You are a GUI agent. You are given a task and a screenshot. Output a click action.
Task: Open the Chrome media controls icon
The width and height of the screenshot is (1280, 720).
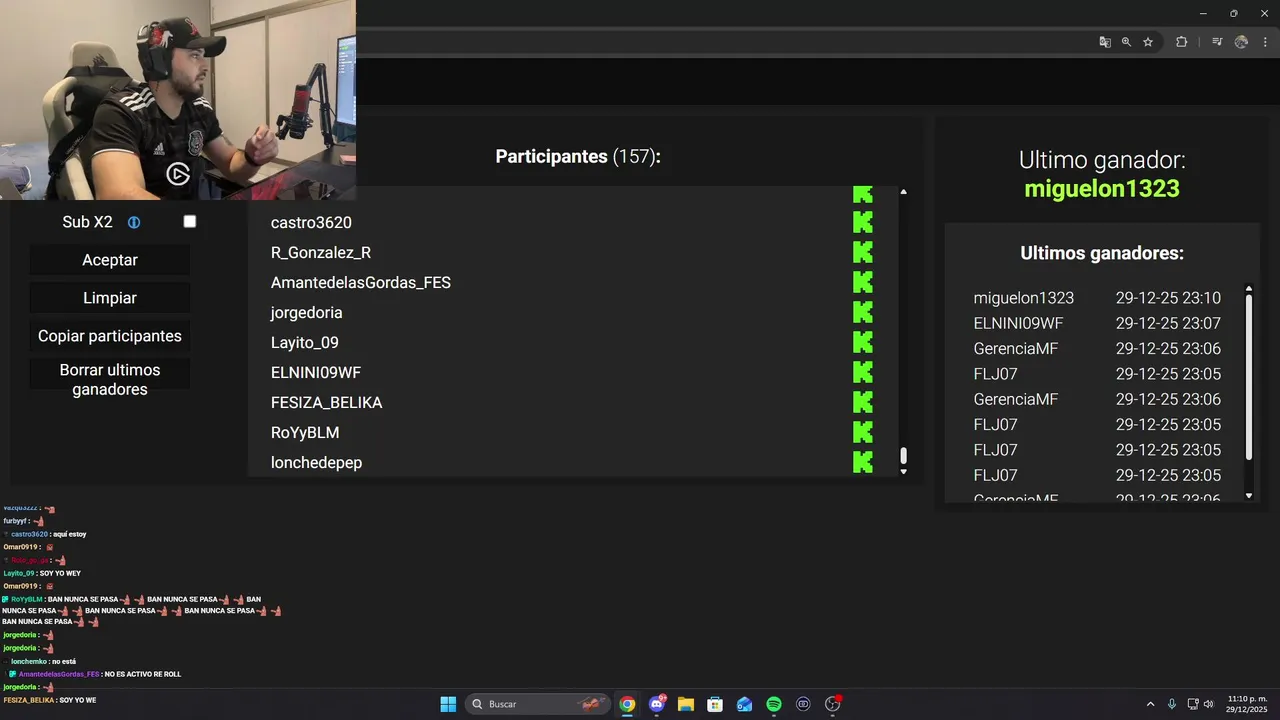(x=1217, y=42)
